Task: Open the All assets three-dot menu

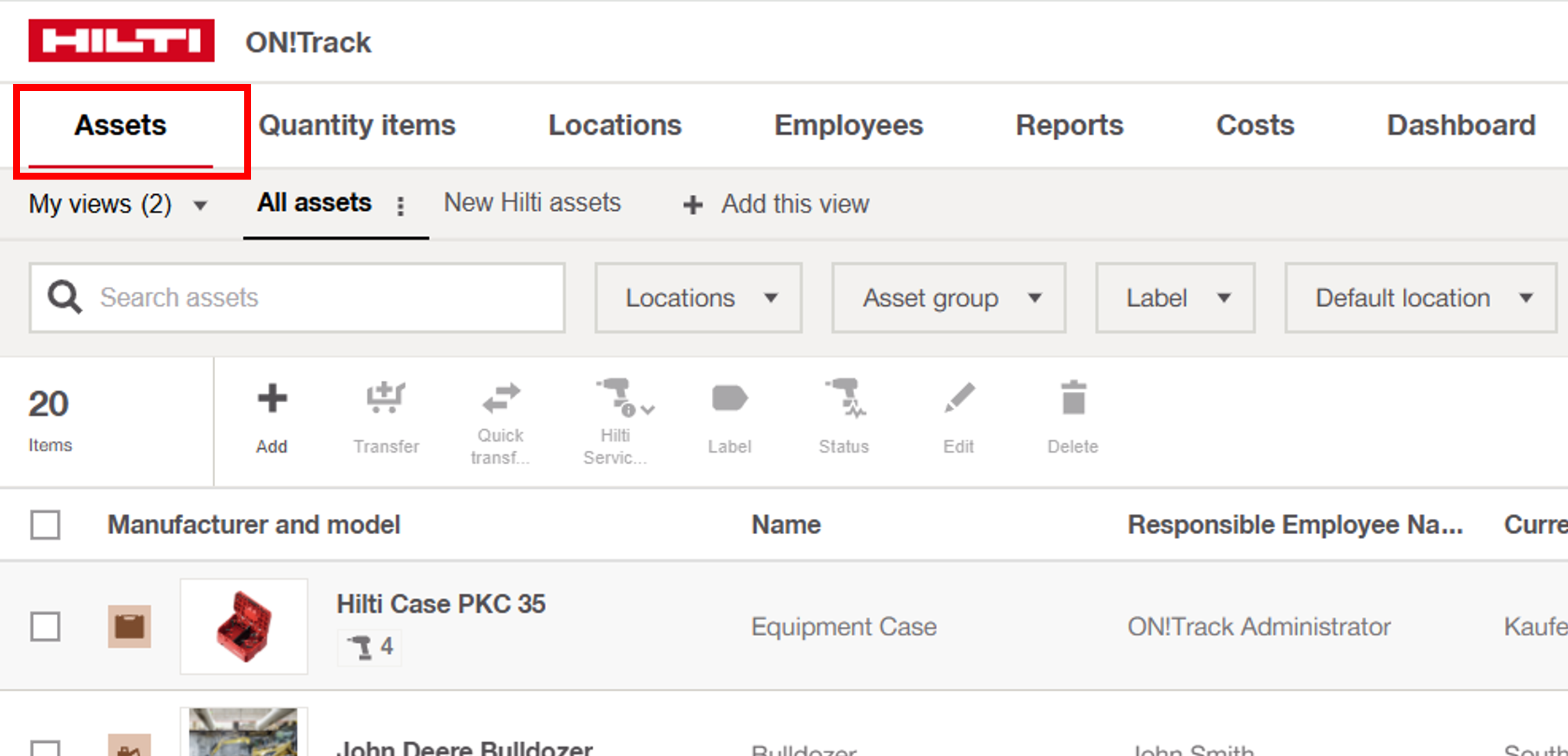Action: (400, 206)
